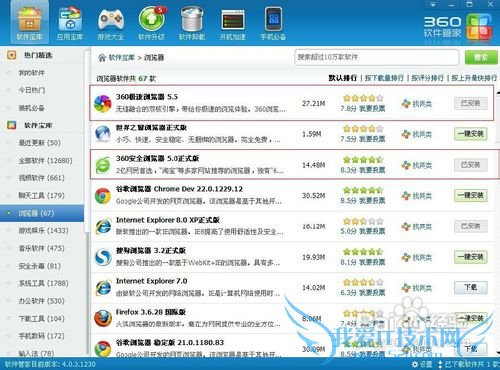The height and width of the screenshot is (370, 500).
Task: Sort by 按下载量排行
Action: pos(384,78)
